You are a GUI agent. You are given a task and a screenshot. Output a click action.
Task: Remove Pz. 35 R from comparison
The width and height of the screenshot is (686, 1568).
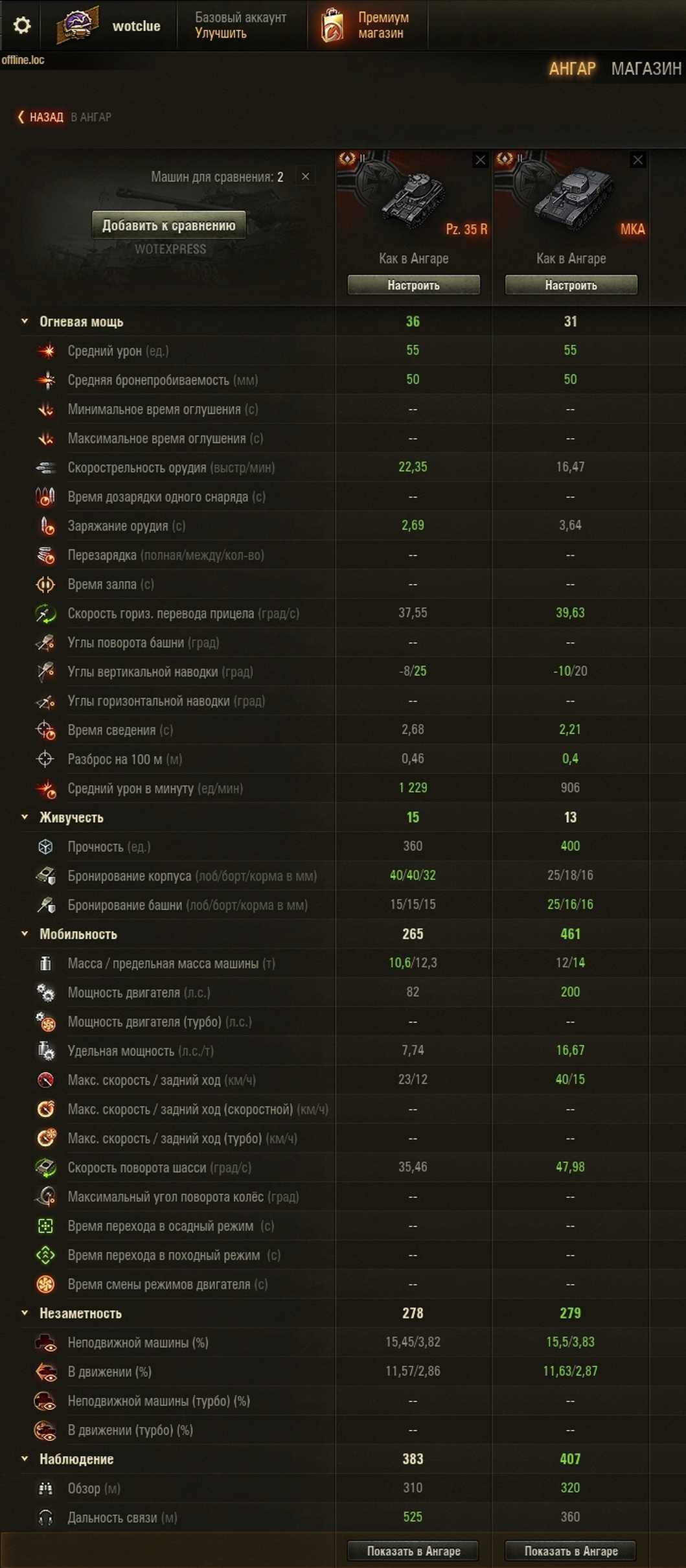pos(480,160)
